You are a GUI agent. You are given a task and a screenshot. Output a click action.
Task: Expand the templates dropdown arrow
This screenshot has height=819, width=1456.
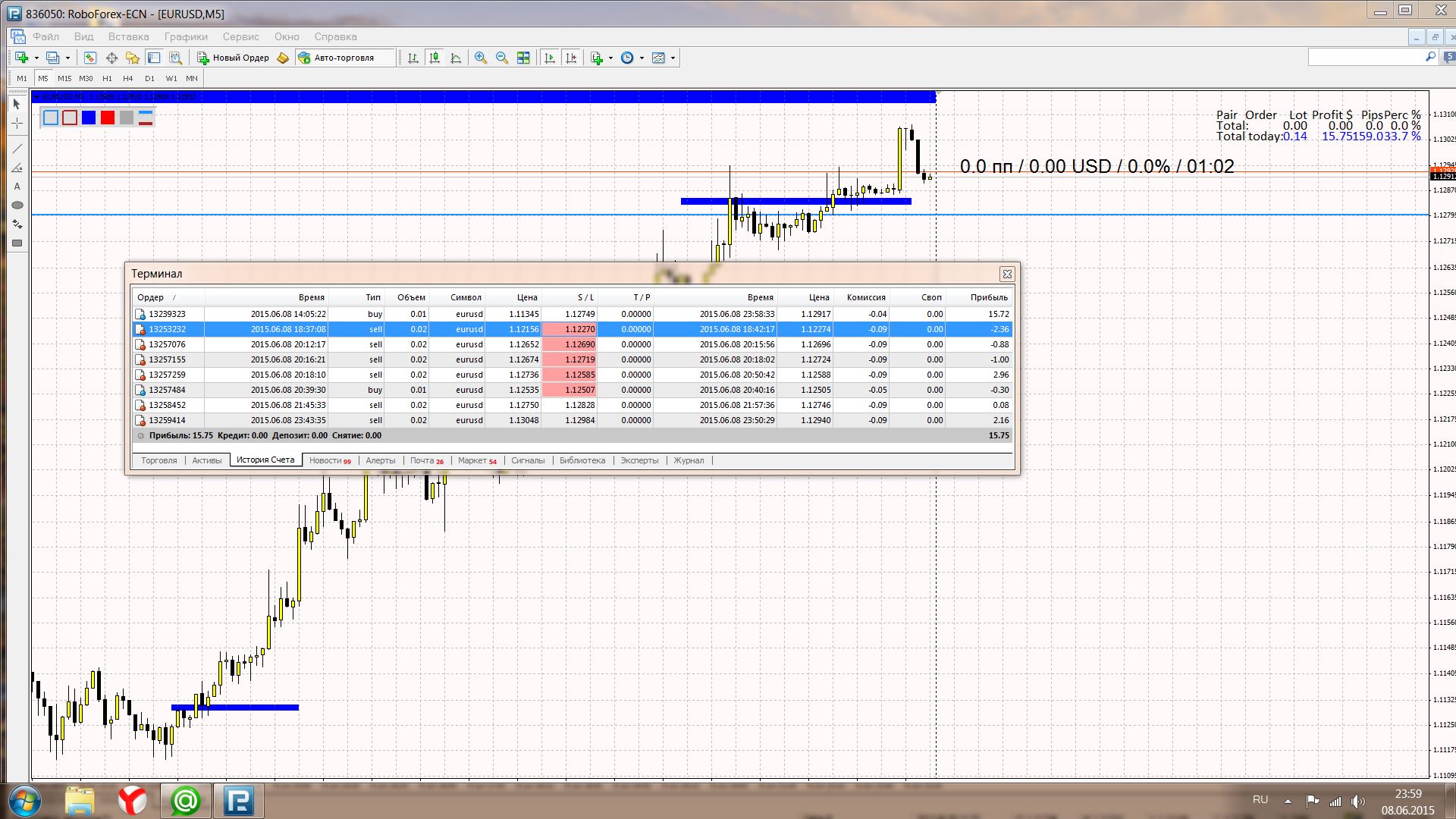[673, 58]
